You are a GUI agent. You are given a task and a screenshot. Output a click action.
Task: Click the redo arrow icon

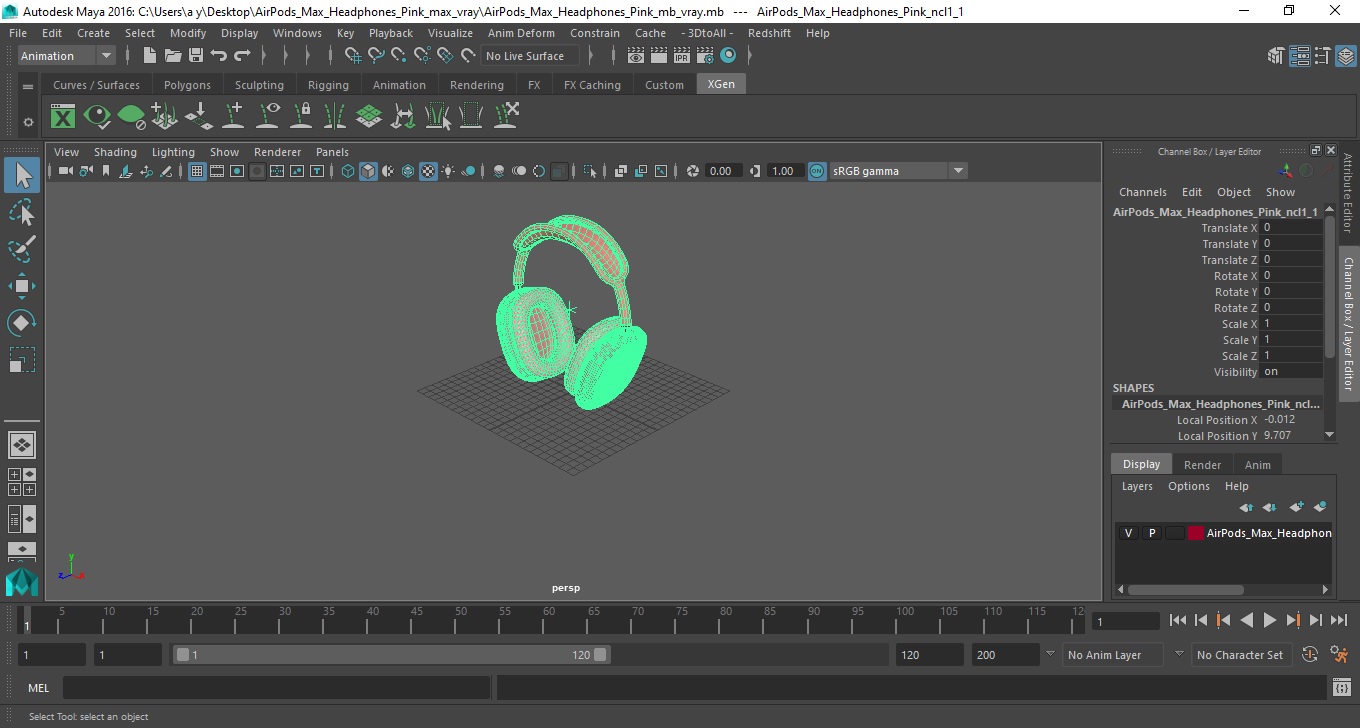[x=242, y=56]
